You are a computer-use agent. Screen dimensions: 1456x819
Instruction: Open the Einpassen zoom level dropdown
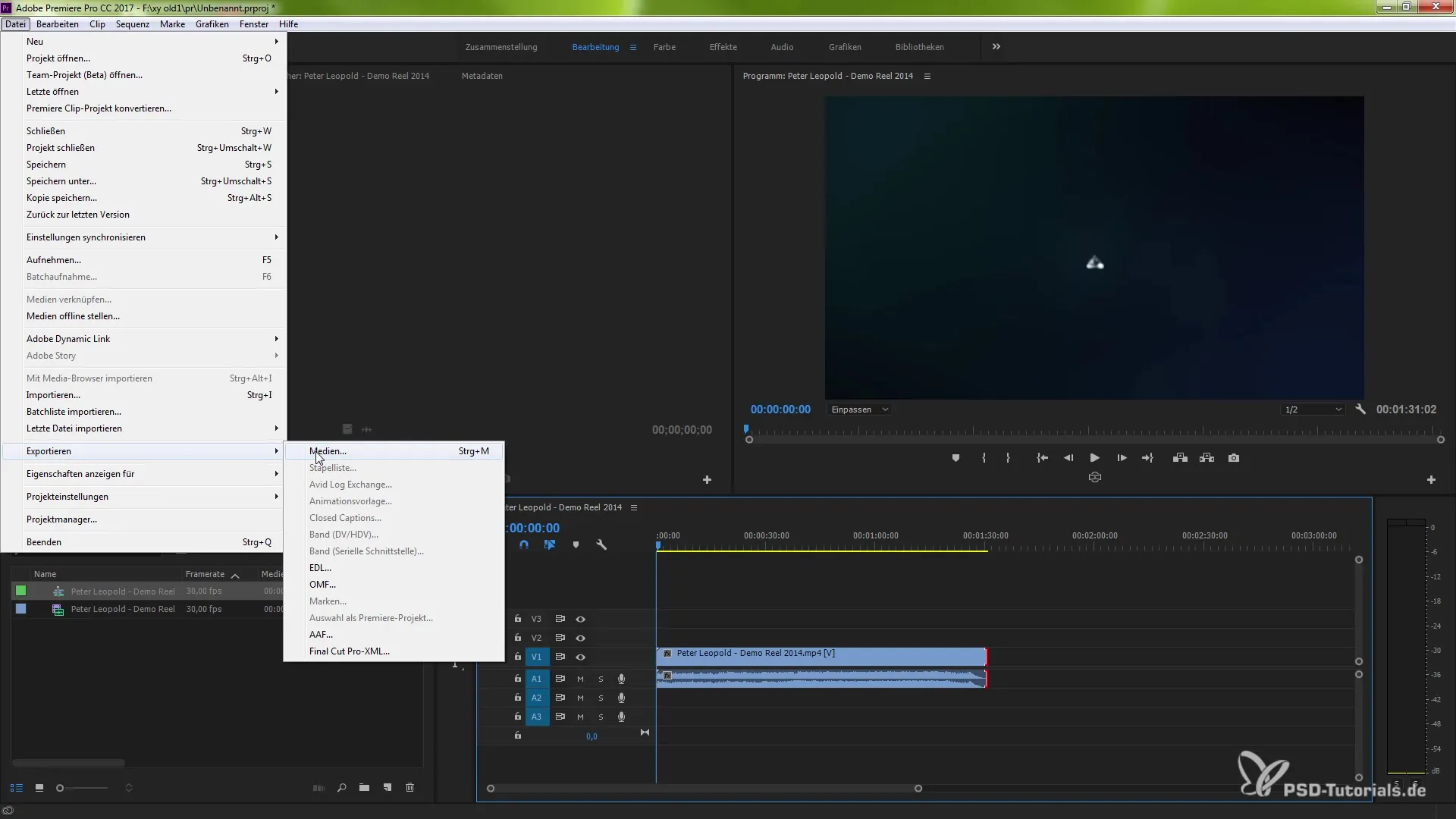point(859,409)
